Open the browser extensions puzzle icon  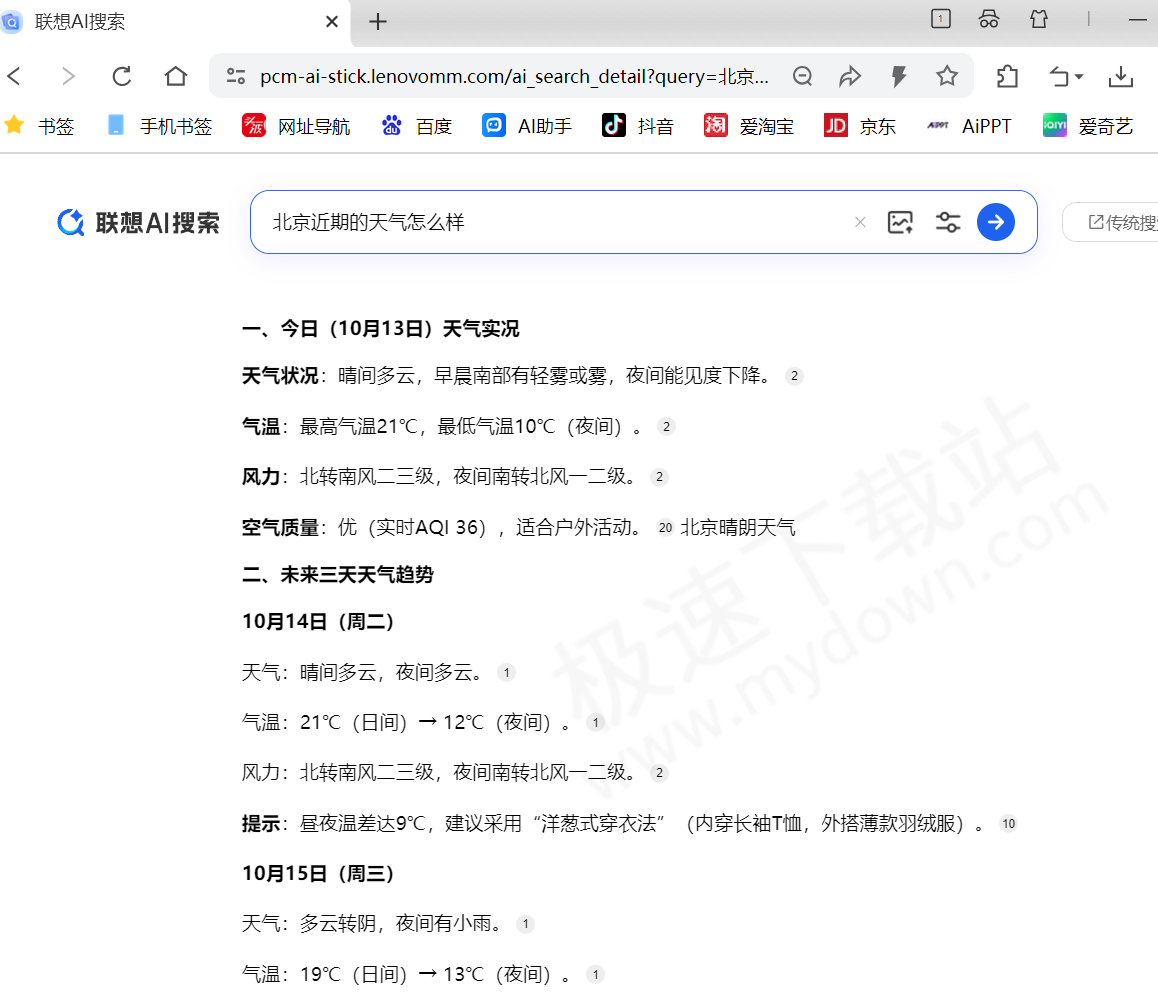coord(1006,76)
